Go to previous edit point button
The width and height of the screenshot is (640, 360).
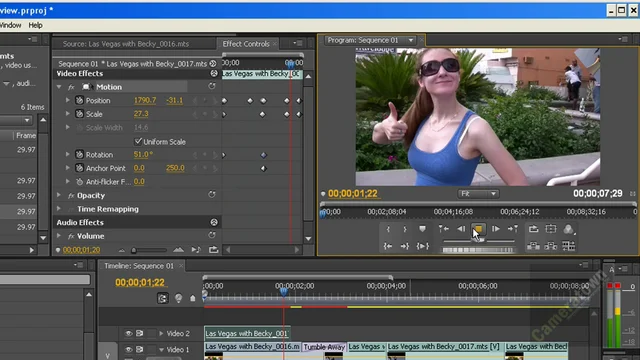pyautogui.click(x=444, y=229)
